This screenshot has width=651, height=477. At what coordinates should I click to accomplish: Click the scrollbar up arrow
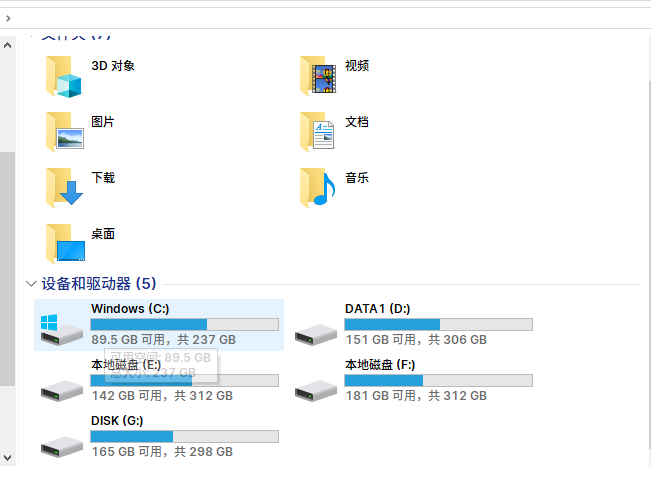pyautogui.click(x=7, y=45)
